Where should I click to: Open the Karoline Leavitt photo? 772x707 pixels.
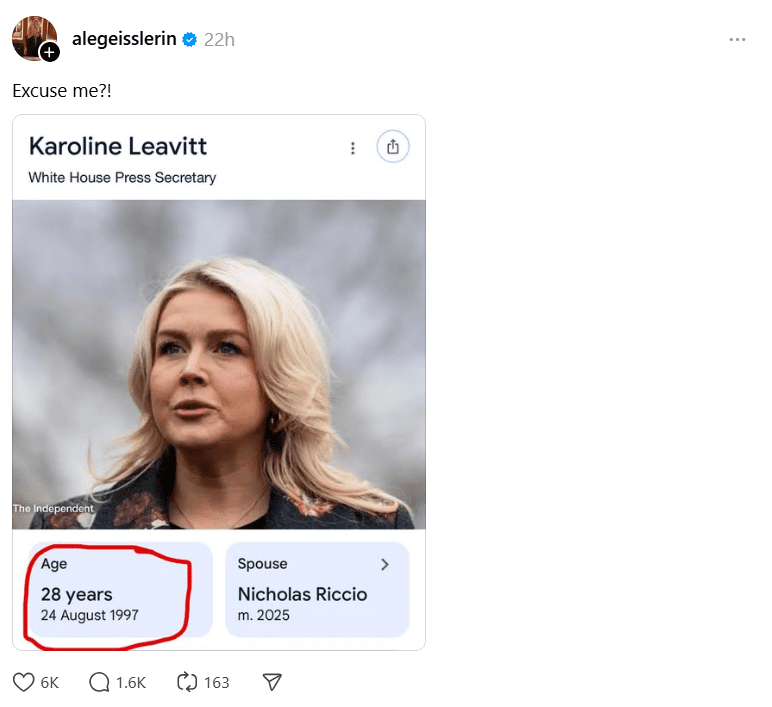click(x=219, y=364)
